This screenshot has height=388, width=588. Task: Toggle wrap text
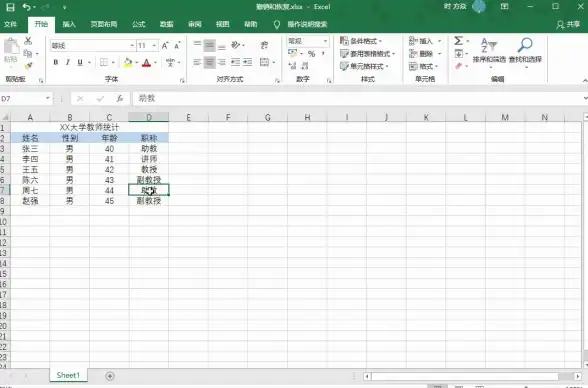(264, 45)
